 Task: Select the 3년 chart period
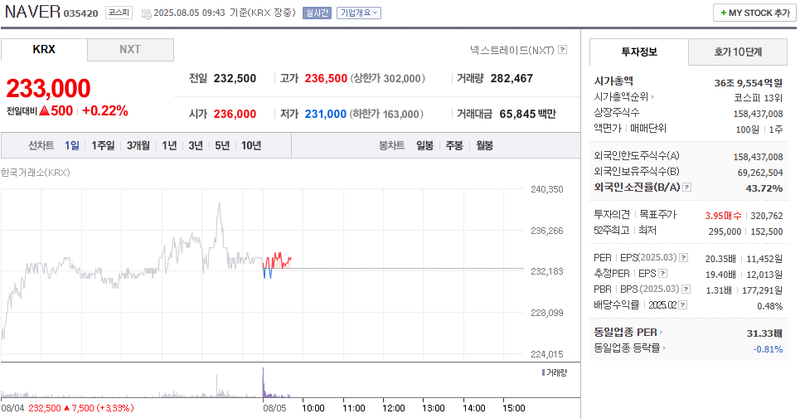pos(196,145)
